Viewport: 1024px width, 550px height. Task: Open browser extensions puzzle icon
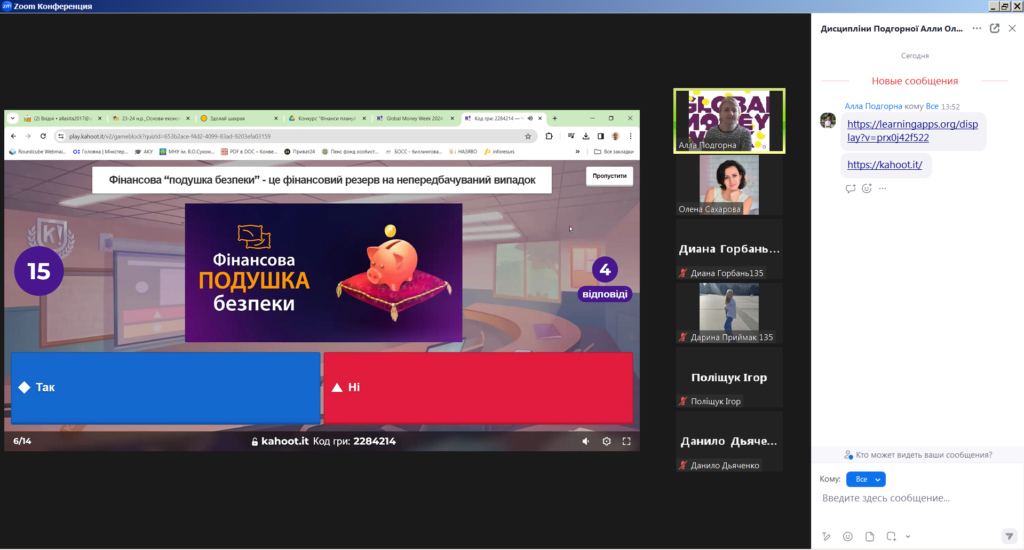(549, 136)
